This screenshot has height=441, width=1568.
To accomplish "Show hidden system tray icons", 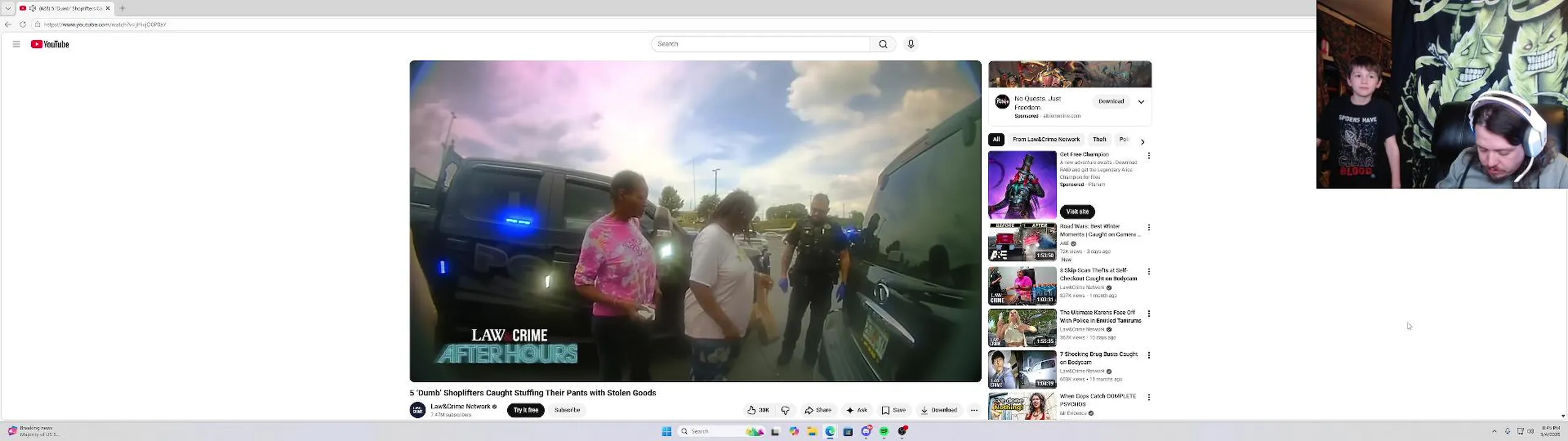I will click(1494, 431).
